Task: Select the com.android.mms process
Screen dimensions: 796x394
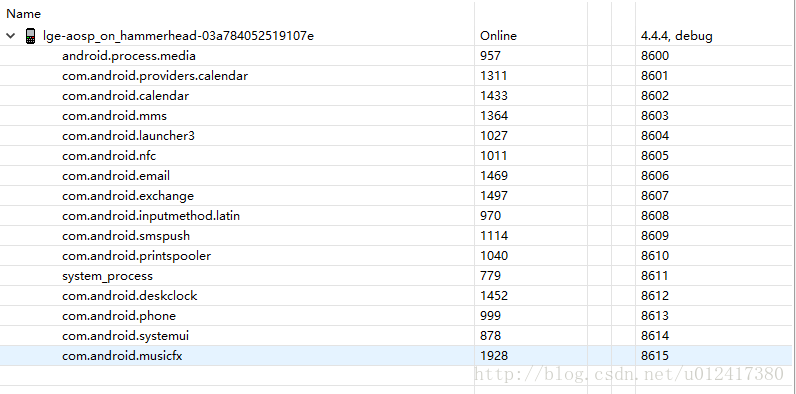Action: click(114, 116)
